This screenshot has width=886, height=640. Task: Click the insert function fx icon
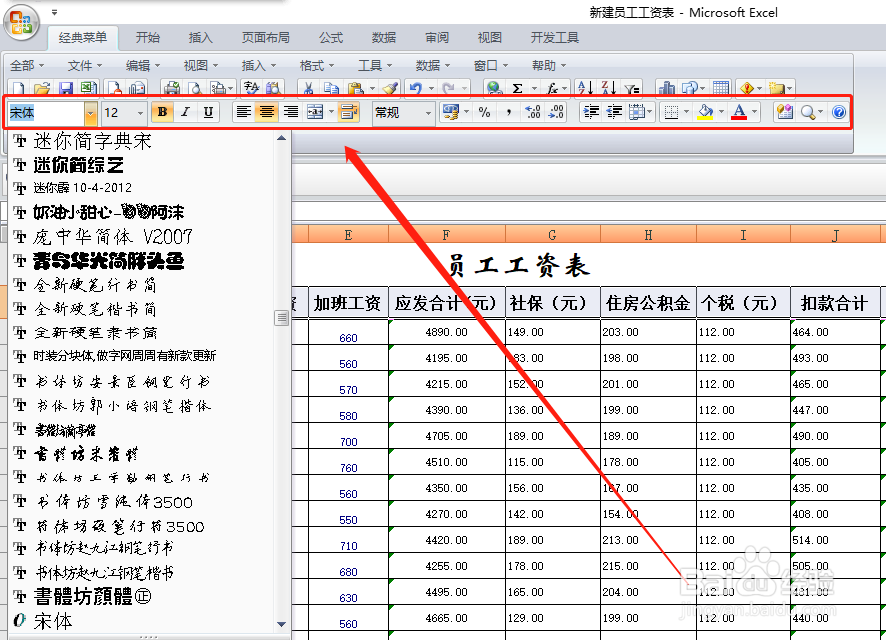coord(552,88)
